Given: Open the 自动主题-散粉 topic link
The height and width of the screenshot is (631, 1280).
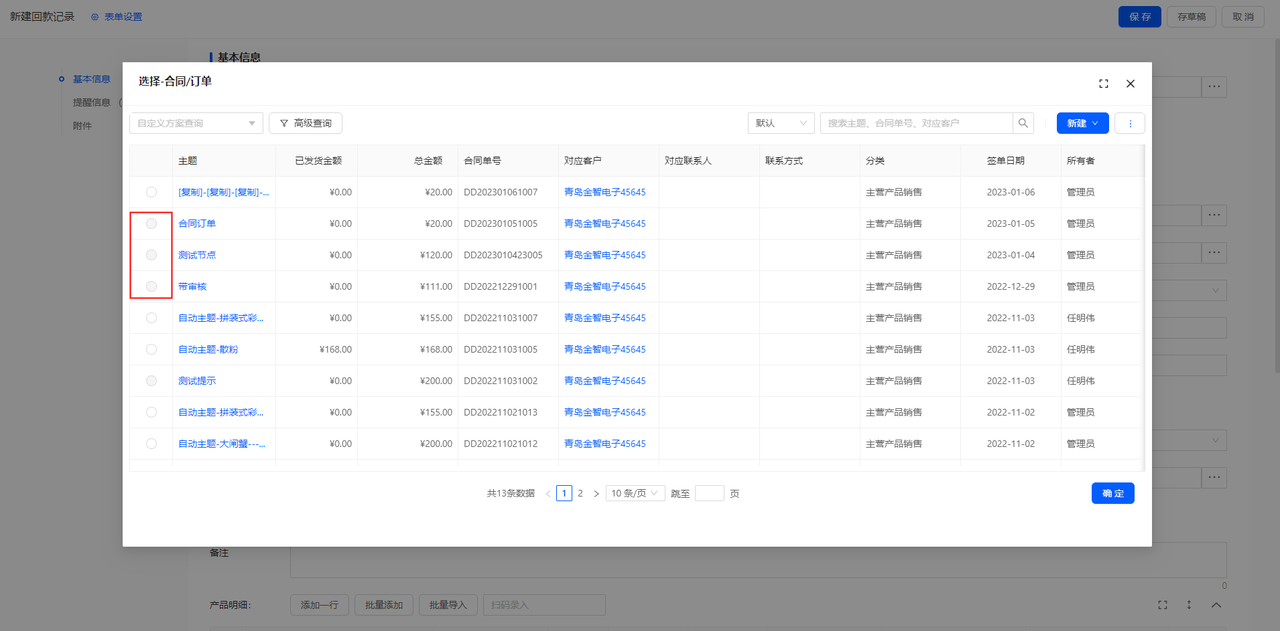Looking at the screenshot, I should pyautogui.click(x=208, y=349).
